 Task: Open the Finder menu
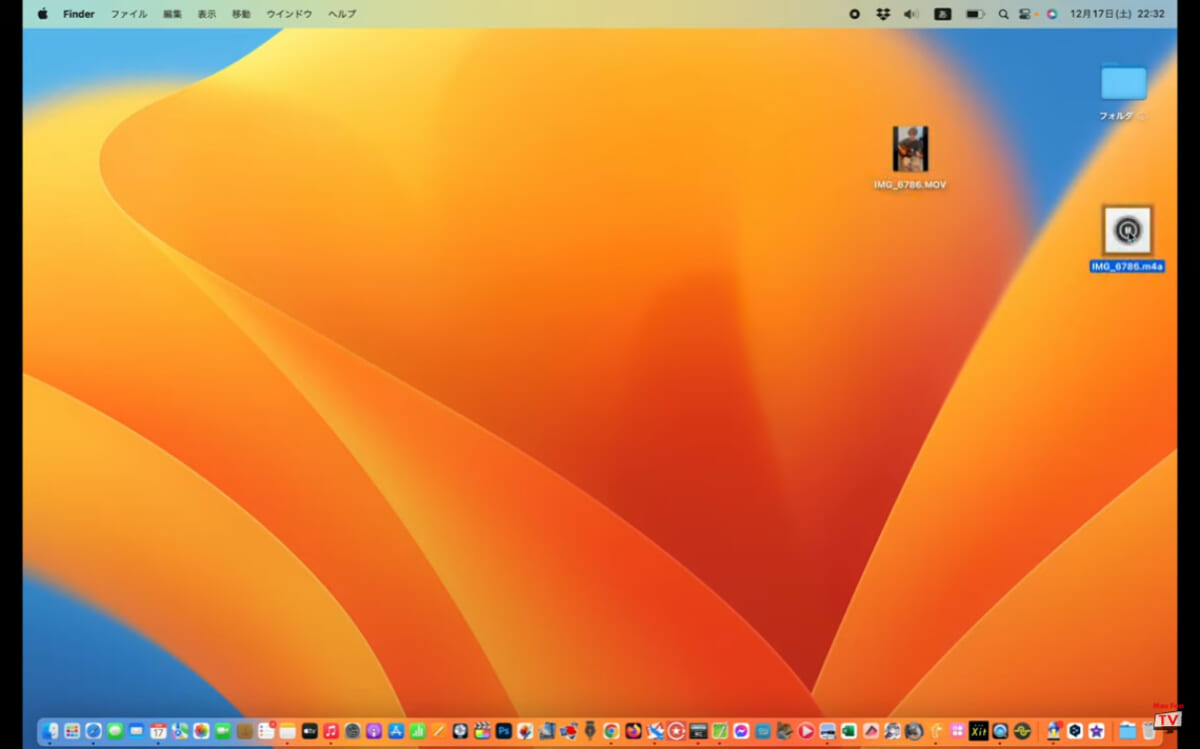tap(79, 14)
